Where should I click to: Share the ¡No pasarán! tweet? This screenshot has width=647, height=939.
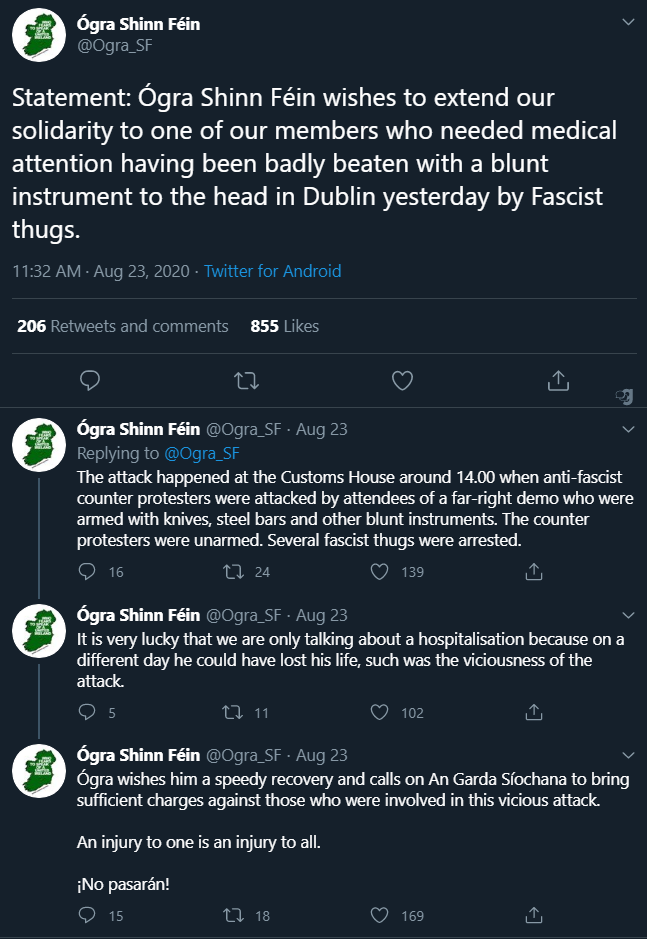pyautogui.click(x=535, y=915)
